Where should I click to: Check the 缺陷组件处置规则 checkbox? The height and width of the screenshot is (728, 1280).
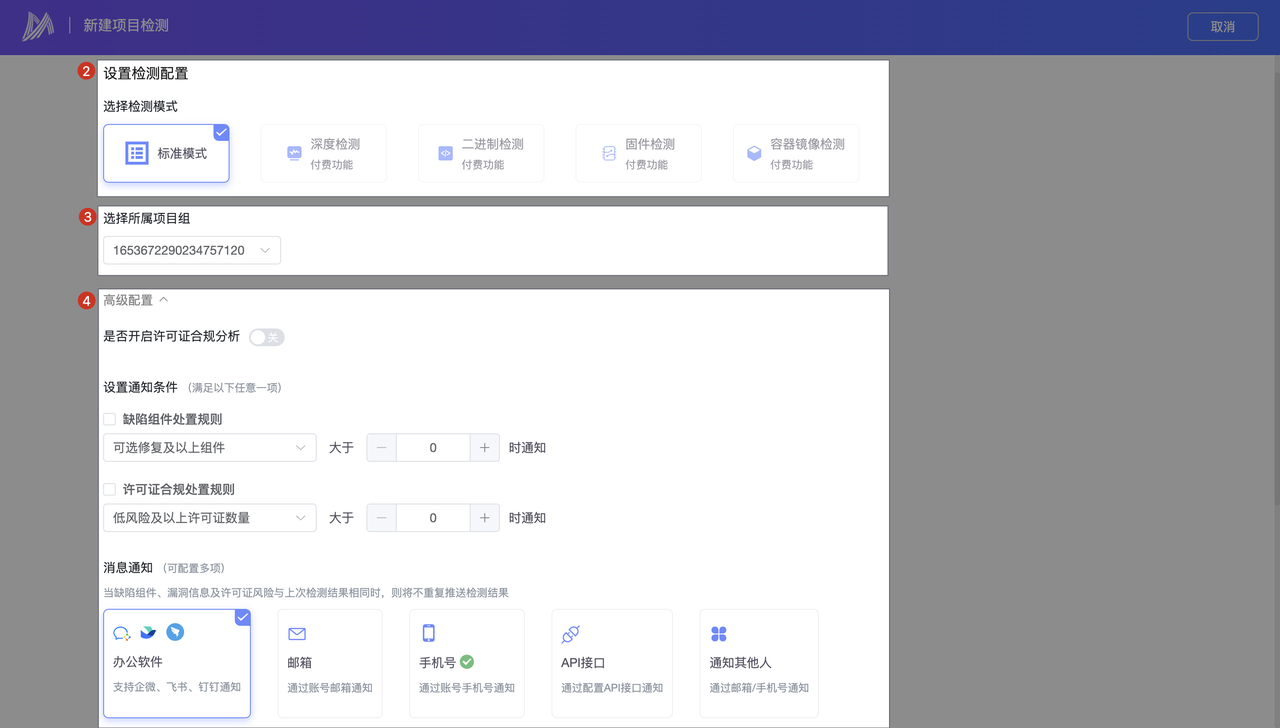[110, 419]
